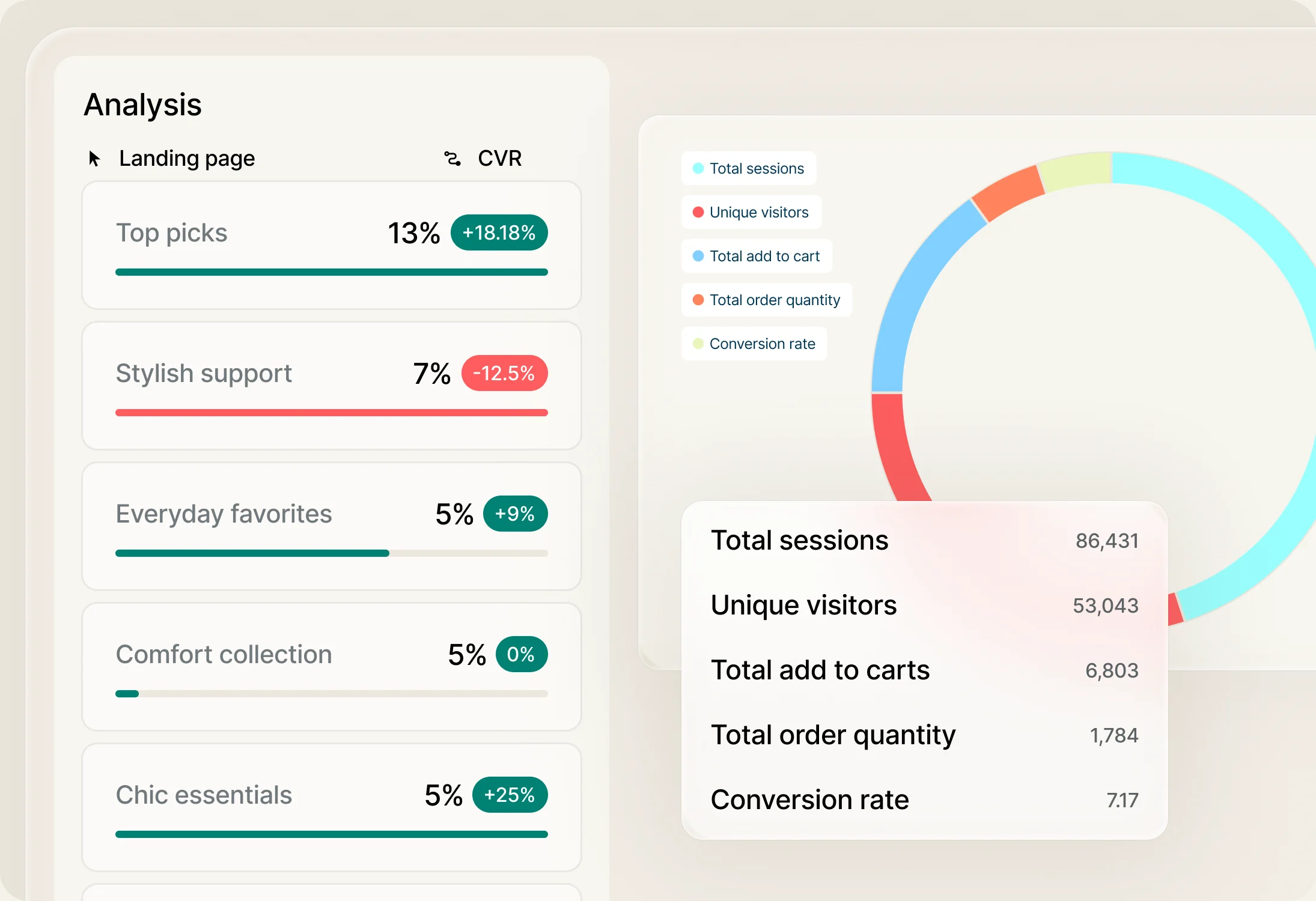This screenshot has height=901, width=1316.
Task: Click the Analysis heading
Action: coord(142,105)
